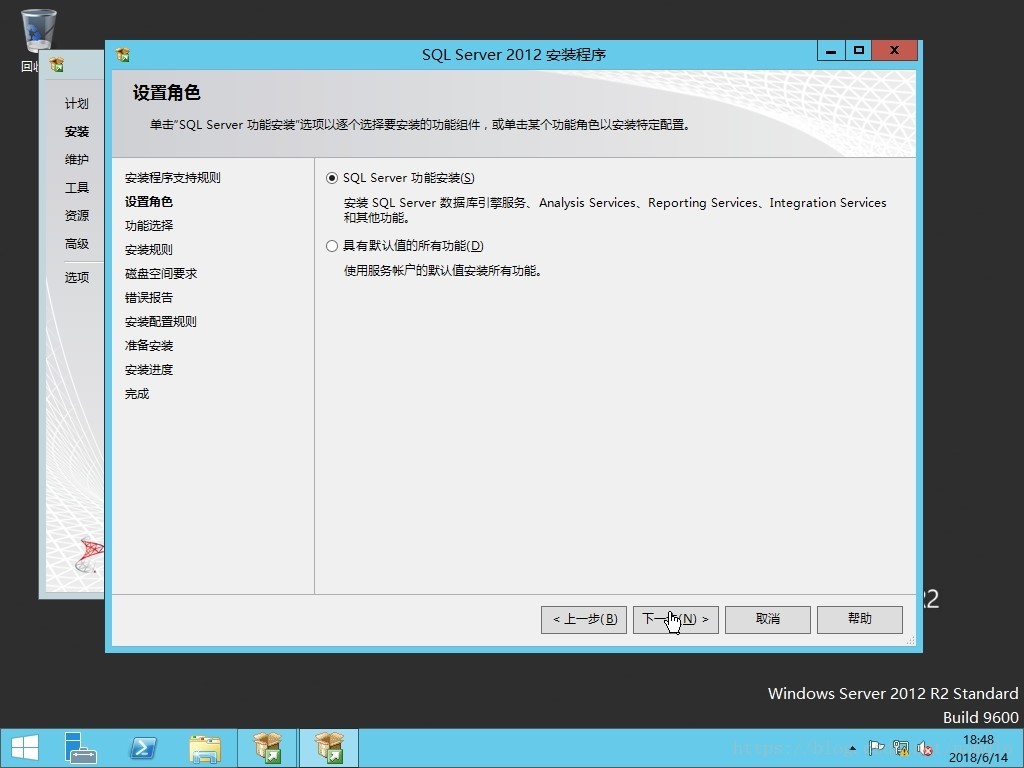This screenshot has width=1024, height=768.
Task: Click 安装程序支持规则 step in sidebar
Action: 172,178
